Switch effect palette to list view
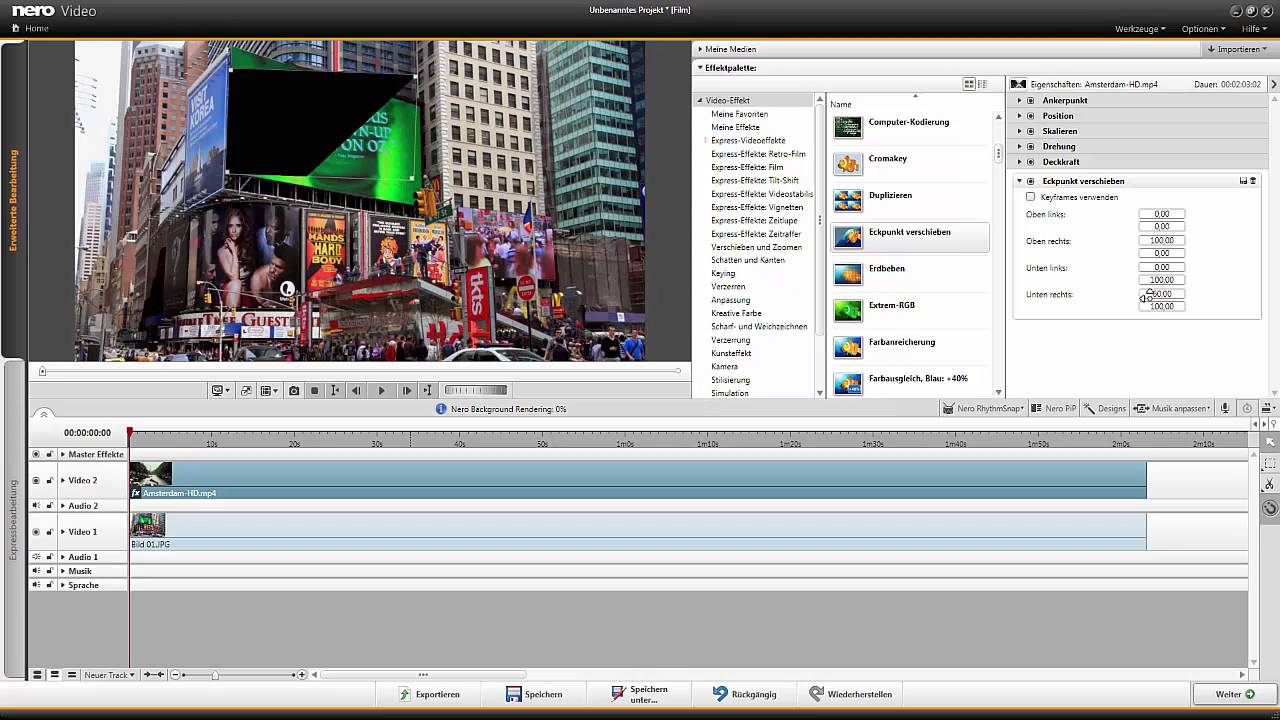The image size is (1280, 720). click(x=982, y=84)
